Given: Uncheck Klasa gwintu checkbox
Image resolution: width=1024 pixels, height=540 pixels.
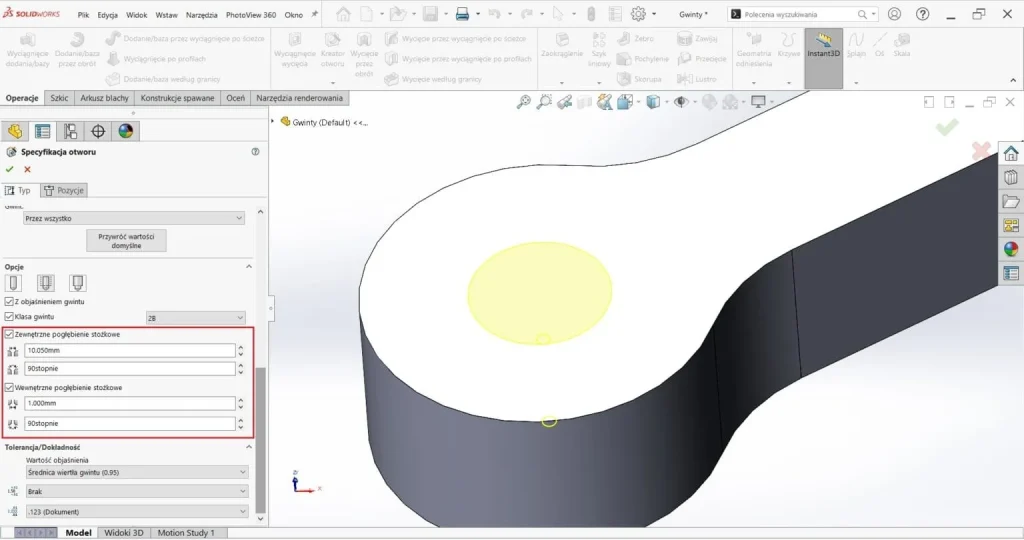Looking at the screenshot, I should pos(9,317).
